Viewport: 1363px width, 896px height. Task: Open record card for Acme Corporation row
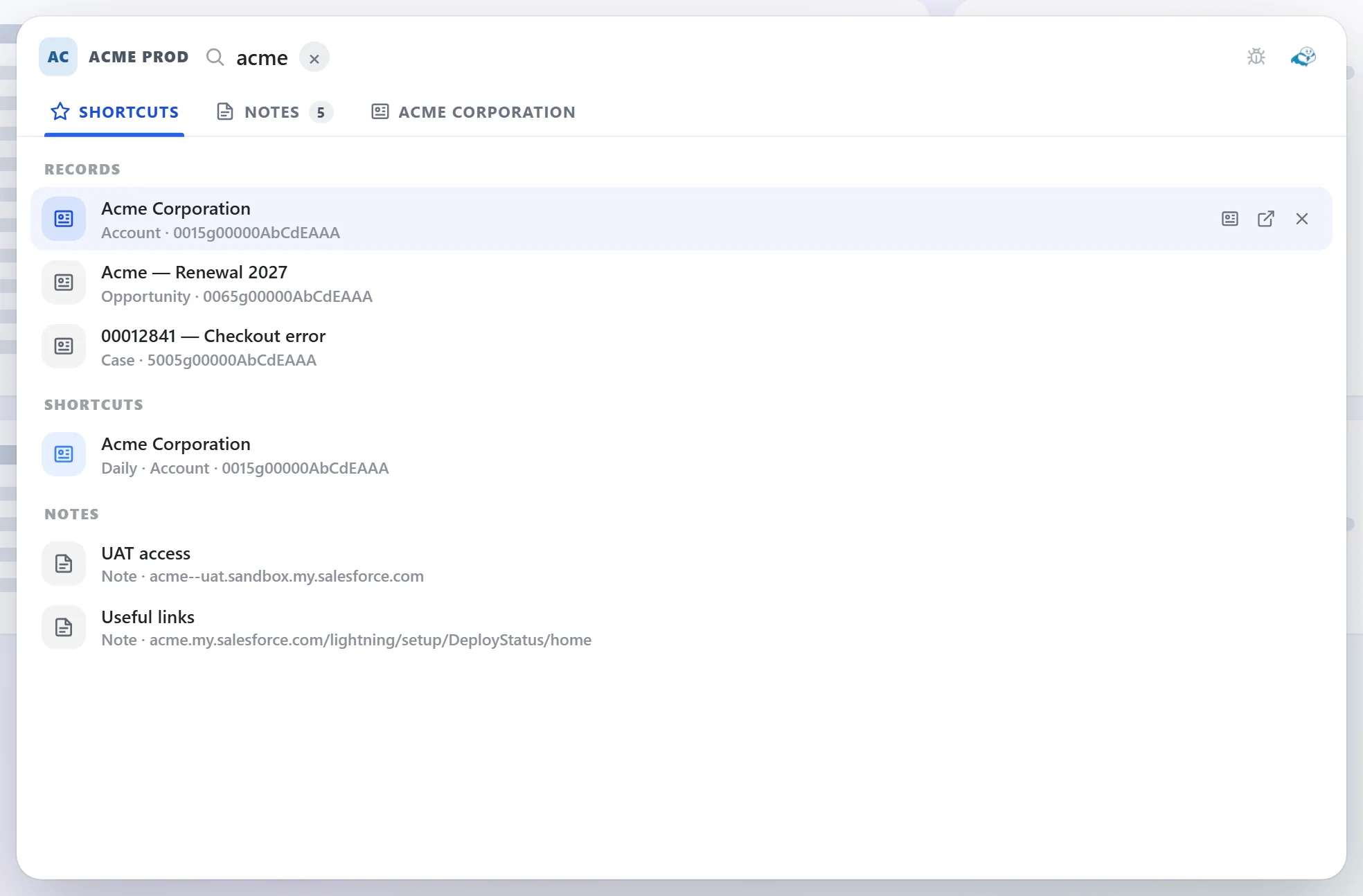1230,219
